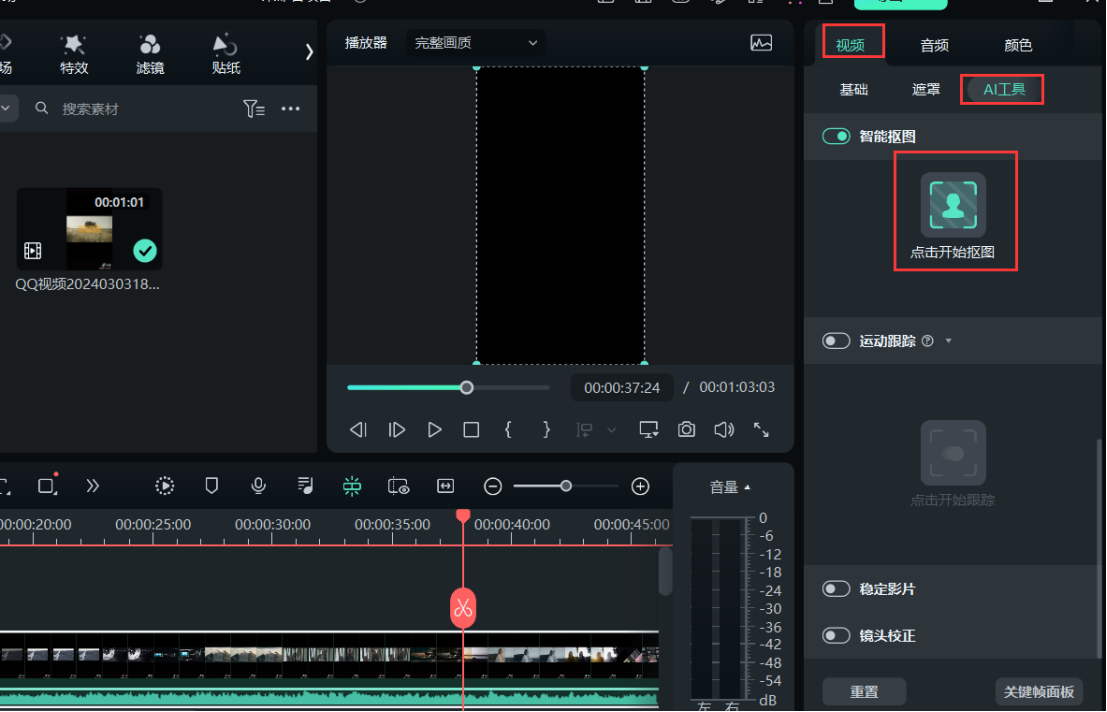Select the 遮罩 mask sub-tab
Screen dimensions: 1107x712
point(926,89)
